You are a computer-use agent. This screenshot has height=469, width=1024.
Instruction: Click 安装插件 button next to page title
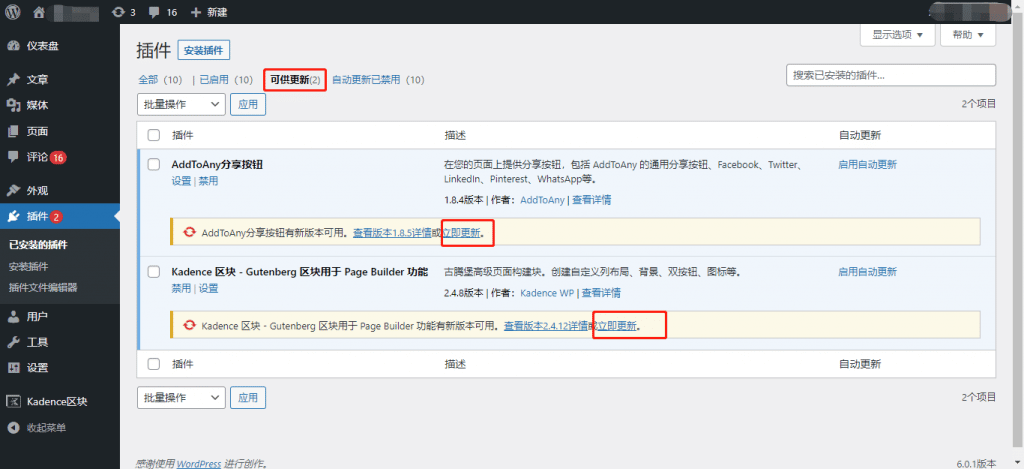204,50
